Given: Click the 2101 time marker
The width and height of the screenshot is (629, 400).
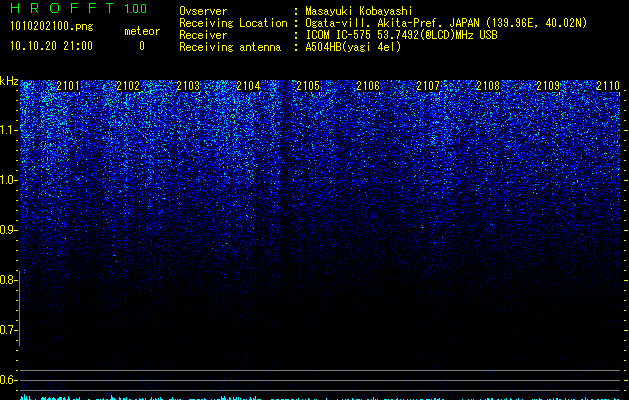Looking at the screenshot, I should pos(68,86).
